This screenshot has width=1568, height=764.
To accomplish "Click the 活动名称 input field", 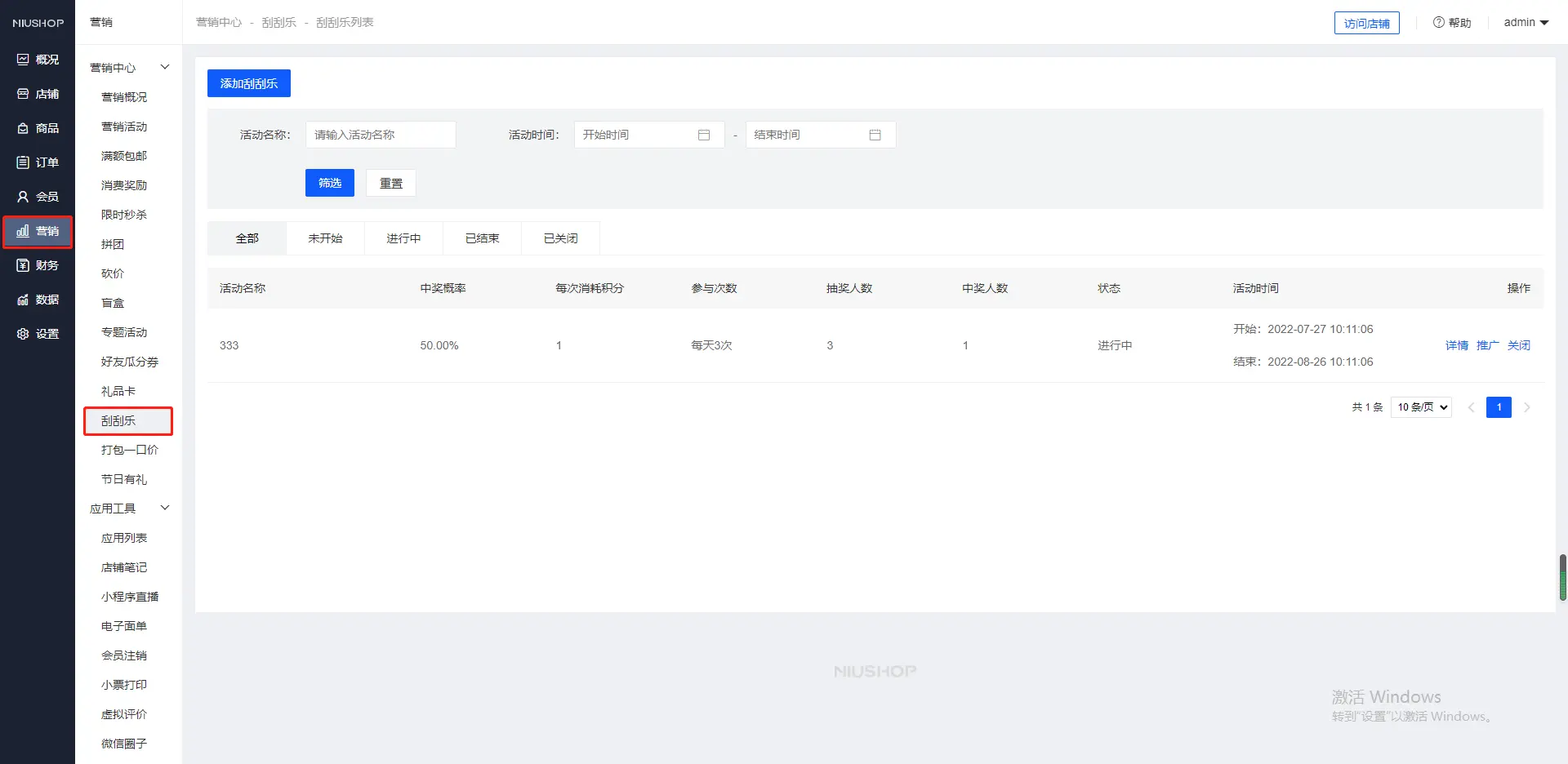I will click(x=381, y=135).
